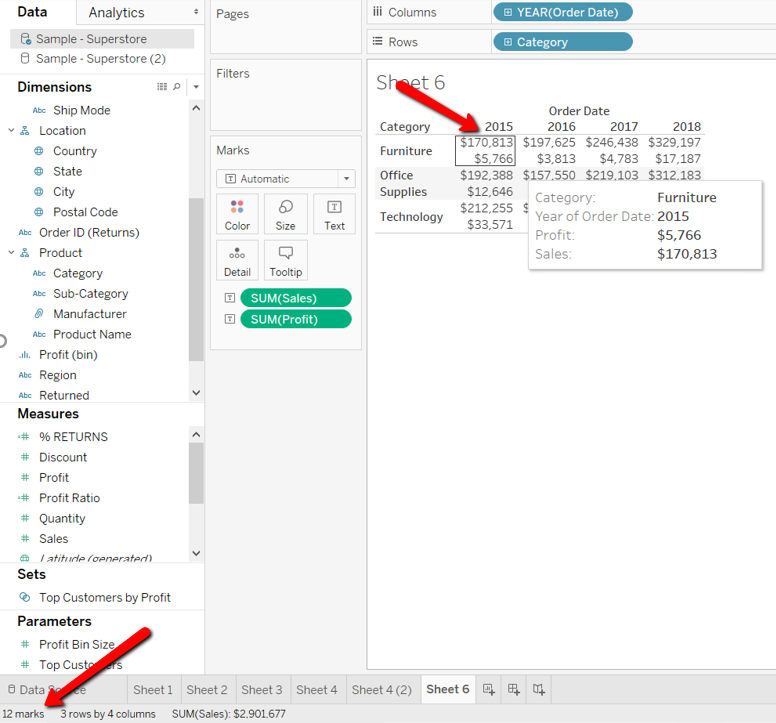Click the histogram icon beside Profit (bin)
Image resolution: width=776 pixels, height=723 pixels.
point(25,355)
